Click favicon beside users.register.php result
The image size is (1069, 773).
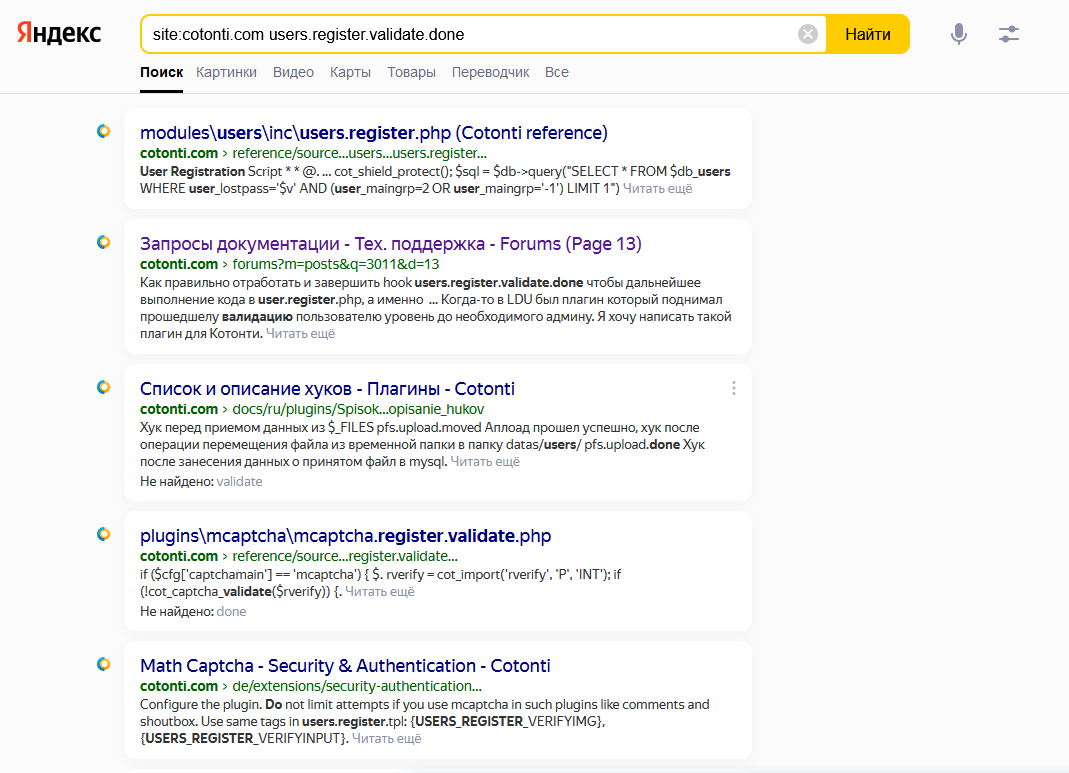104,131
